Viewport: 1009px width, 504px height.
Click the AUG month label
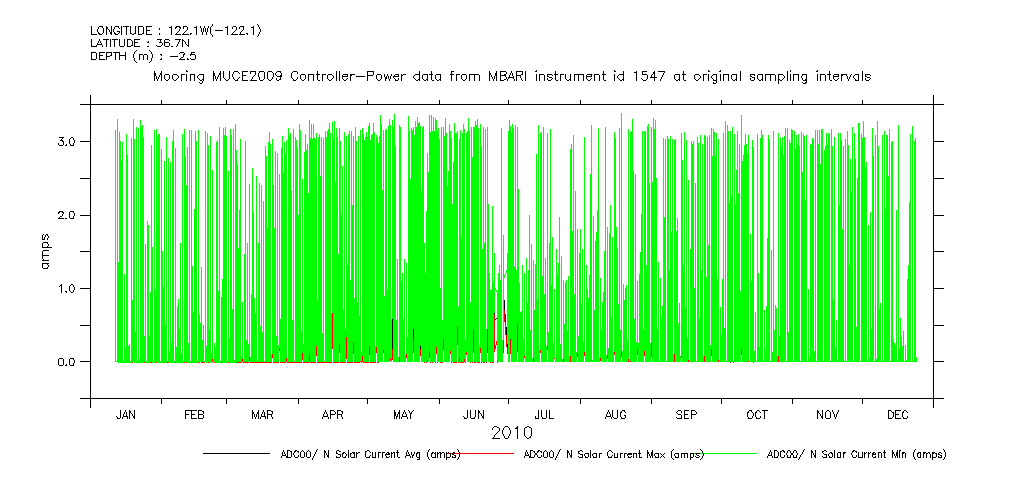click(x=616, y=414)
